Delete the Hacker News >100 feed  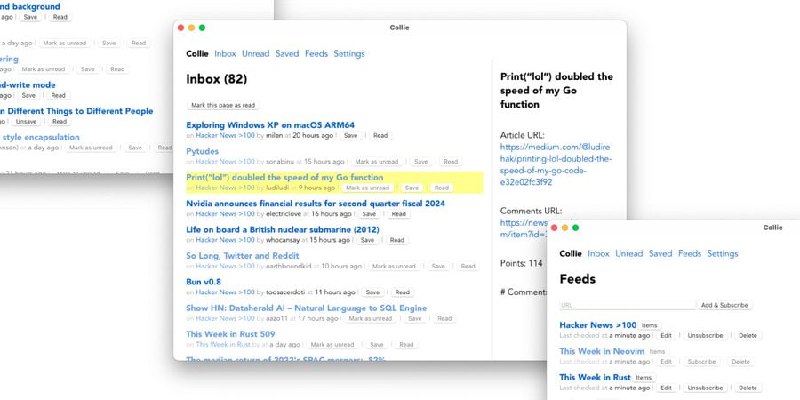(748, 335)
